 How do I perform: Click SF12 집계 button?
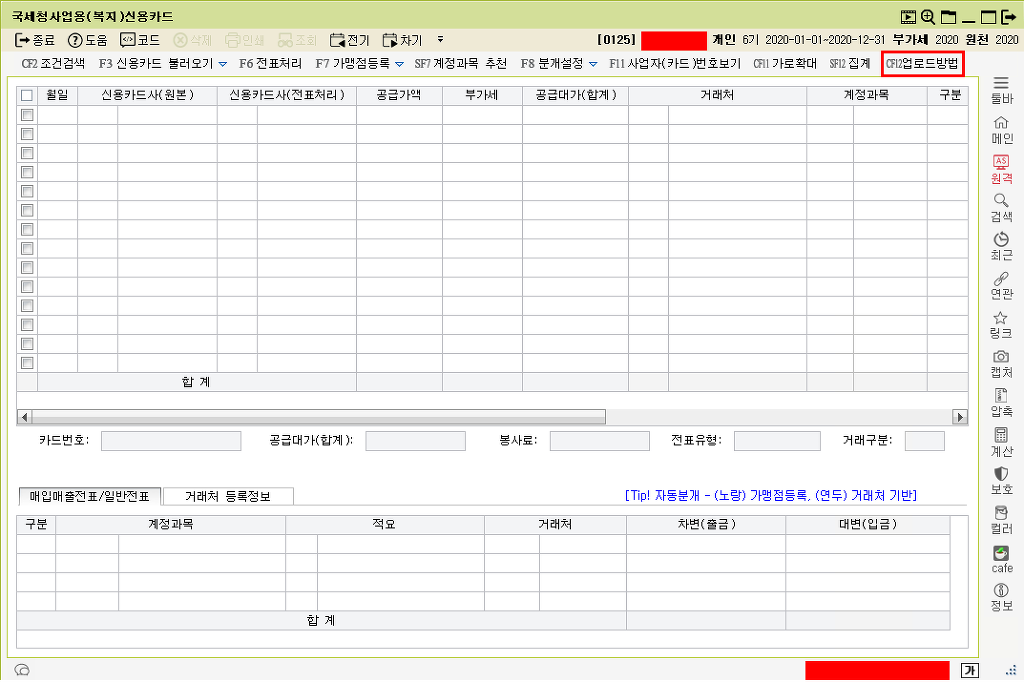pos(850,63)
